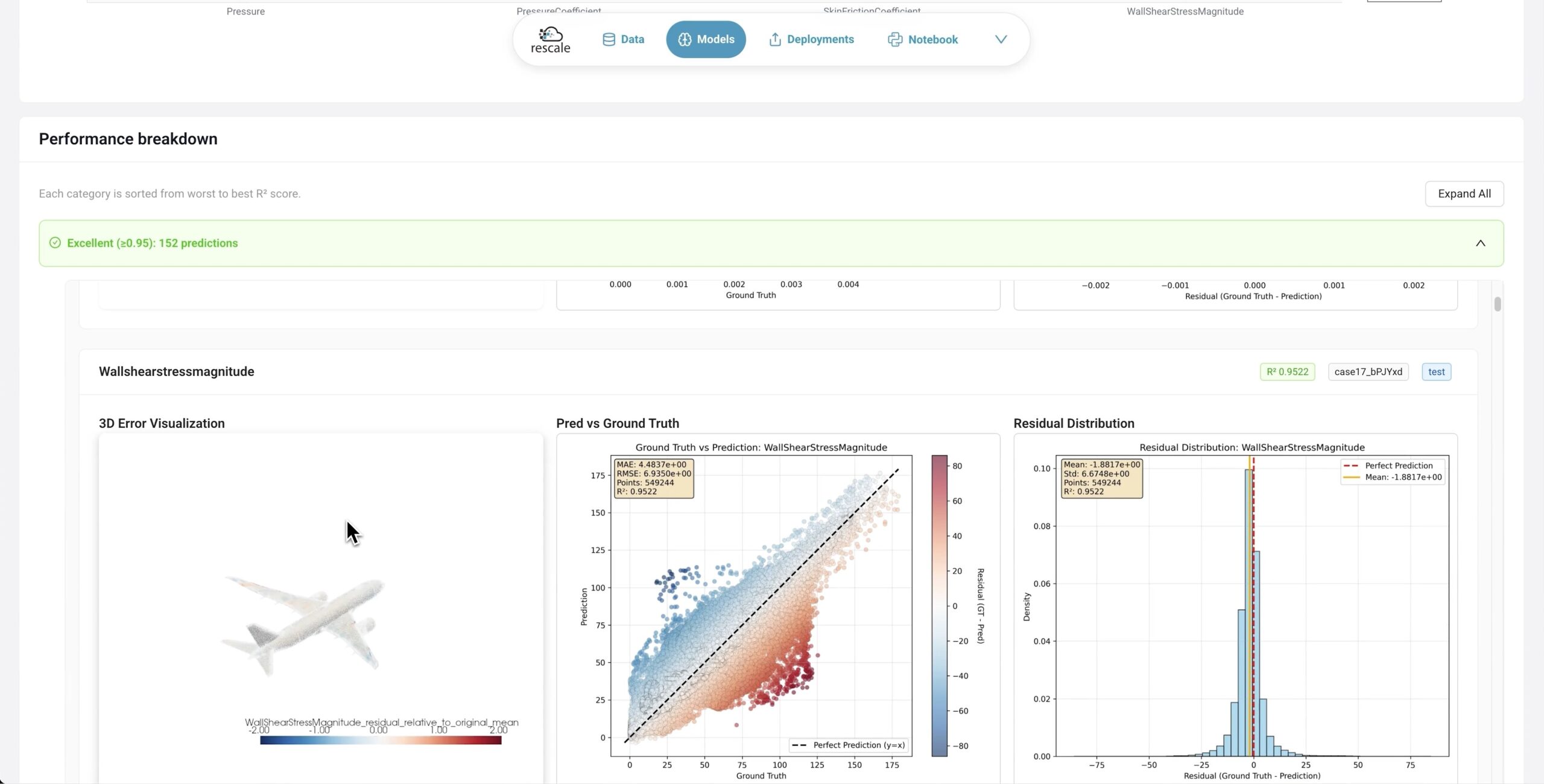Click the Pred vs Ground Truth label
This screenshot has height=784, width=1544.
coord(618,423)
